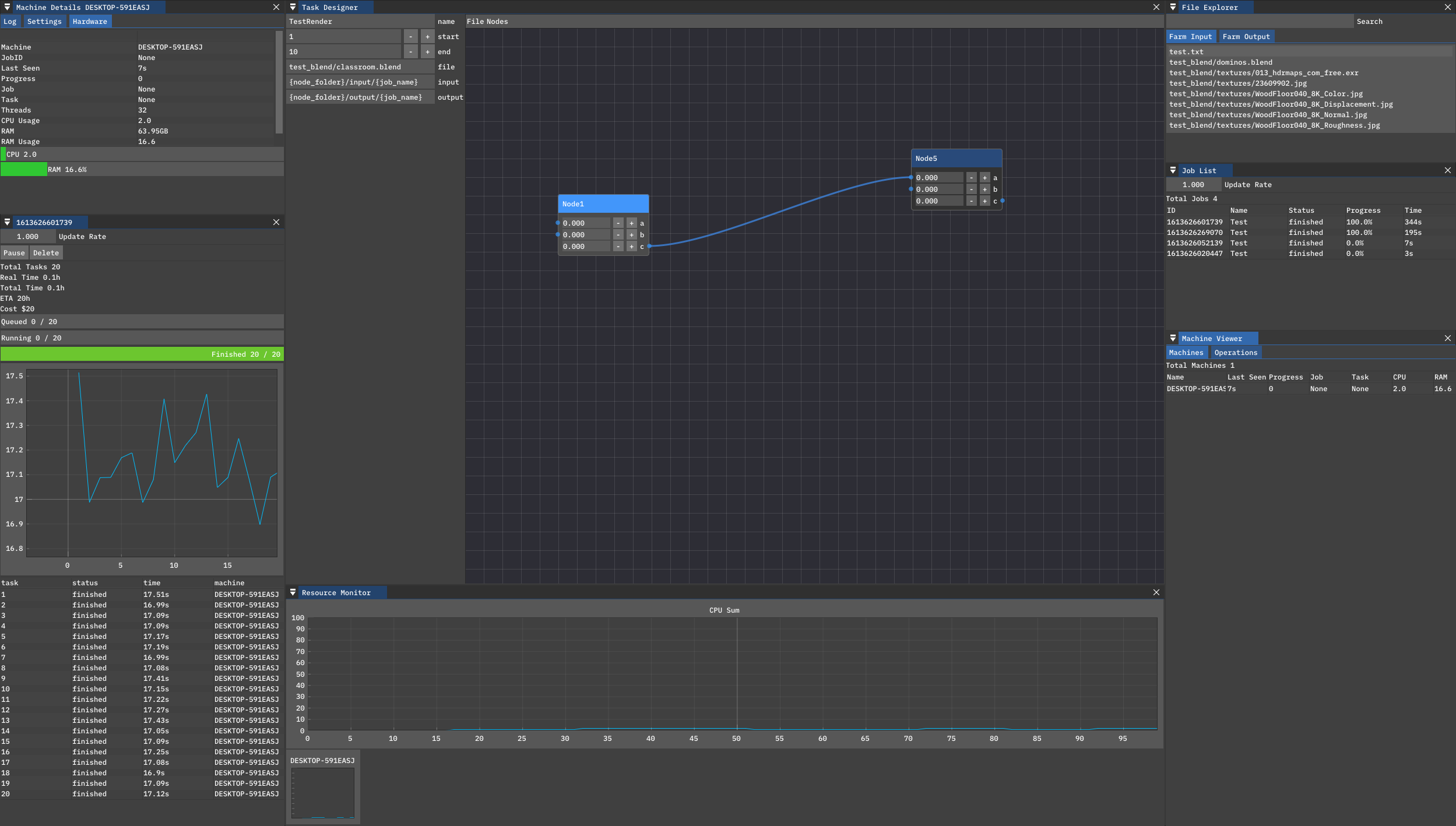Switch to the Hardware tab
This screenshot has width=1456, height=826.
pyautogui.click(x=90, y=22)
